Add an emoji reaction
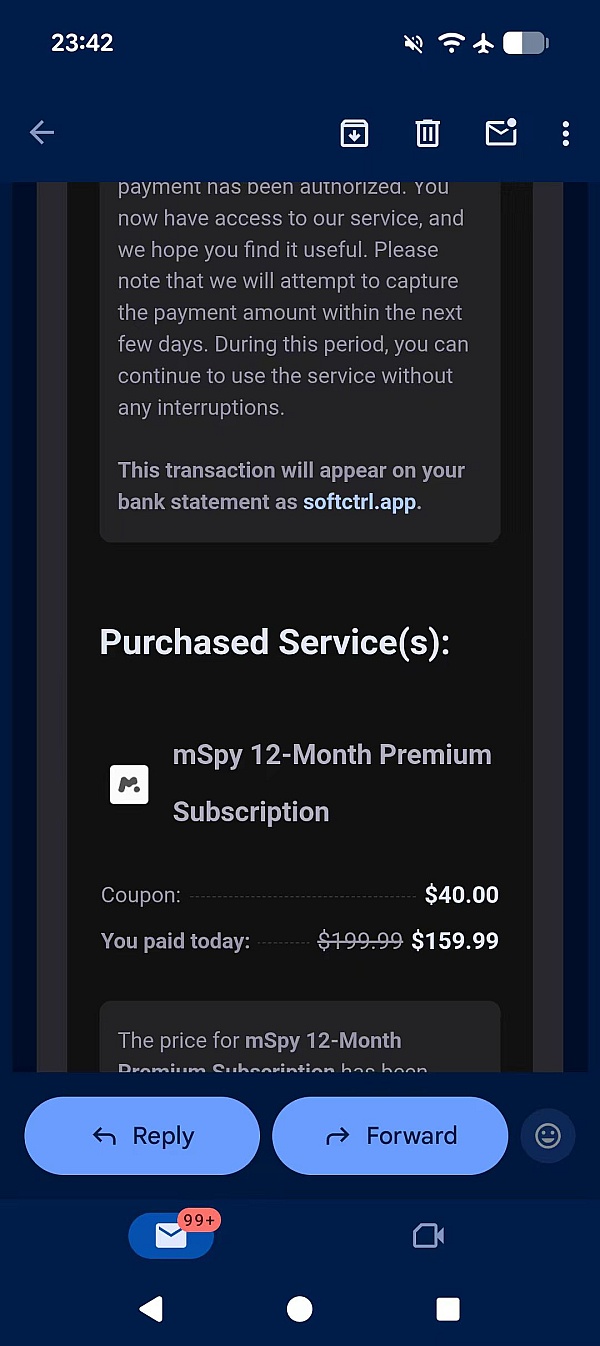 click(x=548, y=1136)
